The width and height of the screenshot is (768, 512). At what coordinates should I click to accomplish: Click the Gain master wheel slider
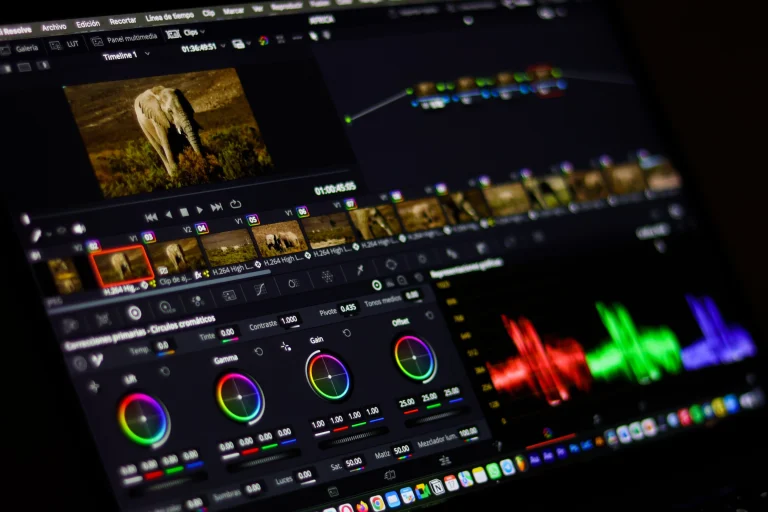pyautogui.click(x=353, y=438)
